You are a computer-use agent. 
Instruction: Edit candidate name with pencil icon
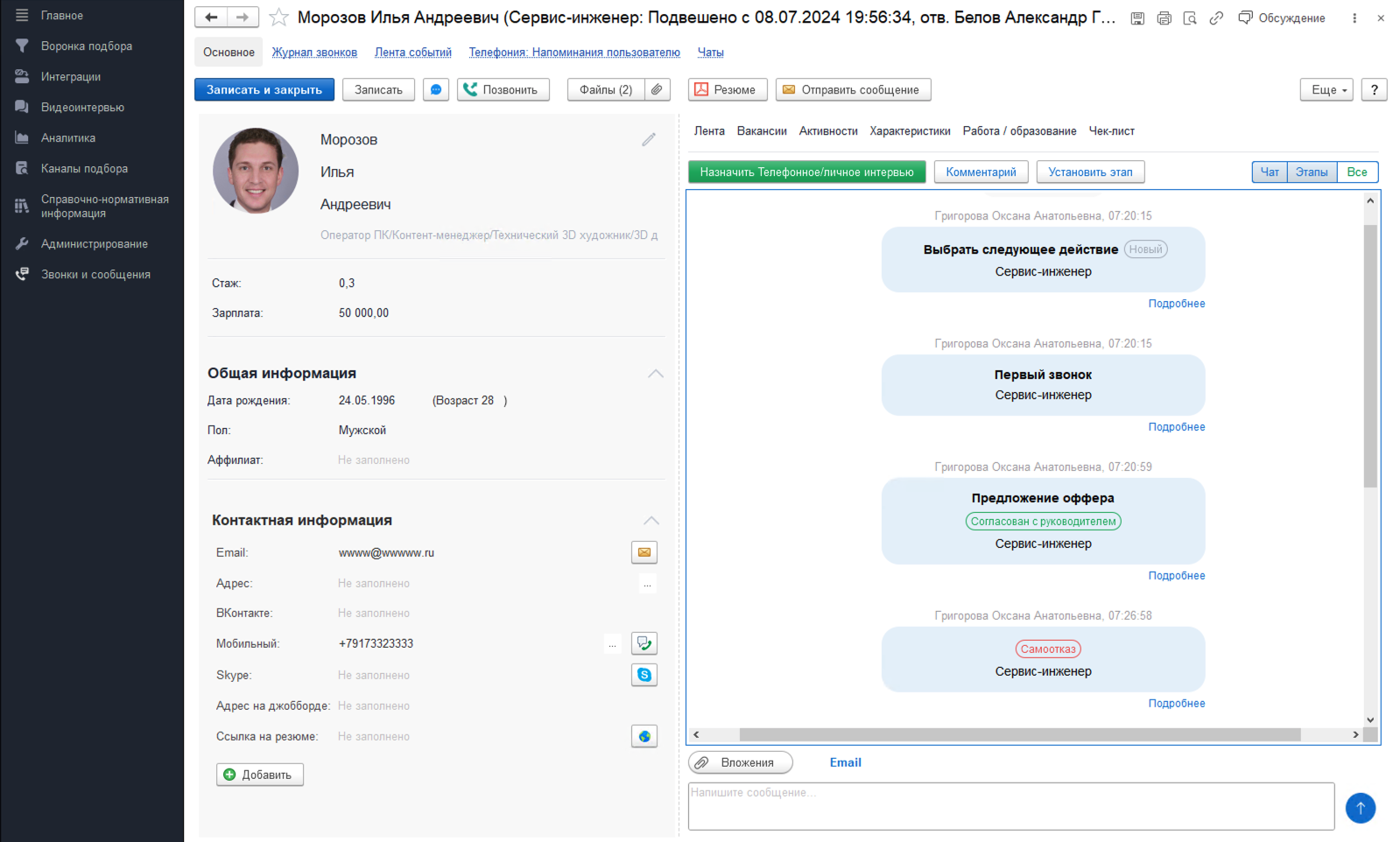coord(649,139)
